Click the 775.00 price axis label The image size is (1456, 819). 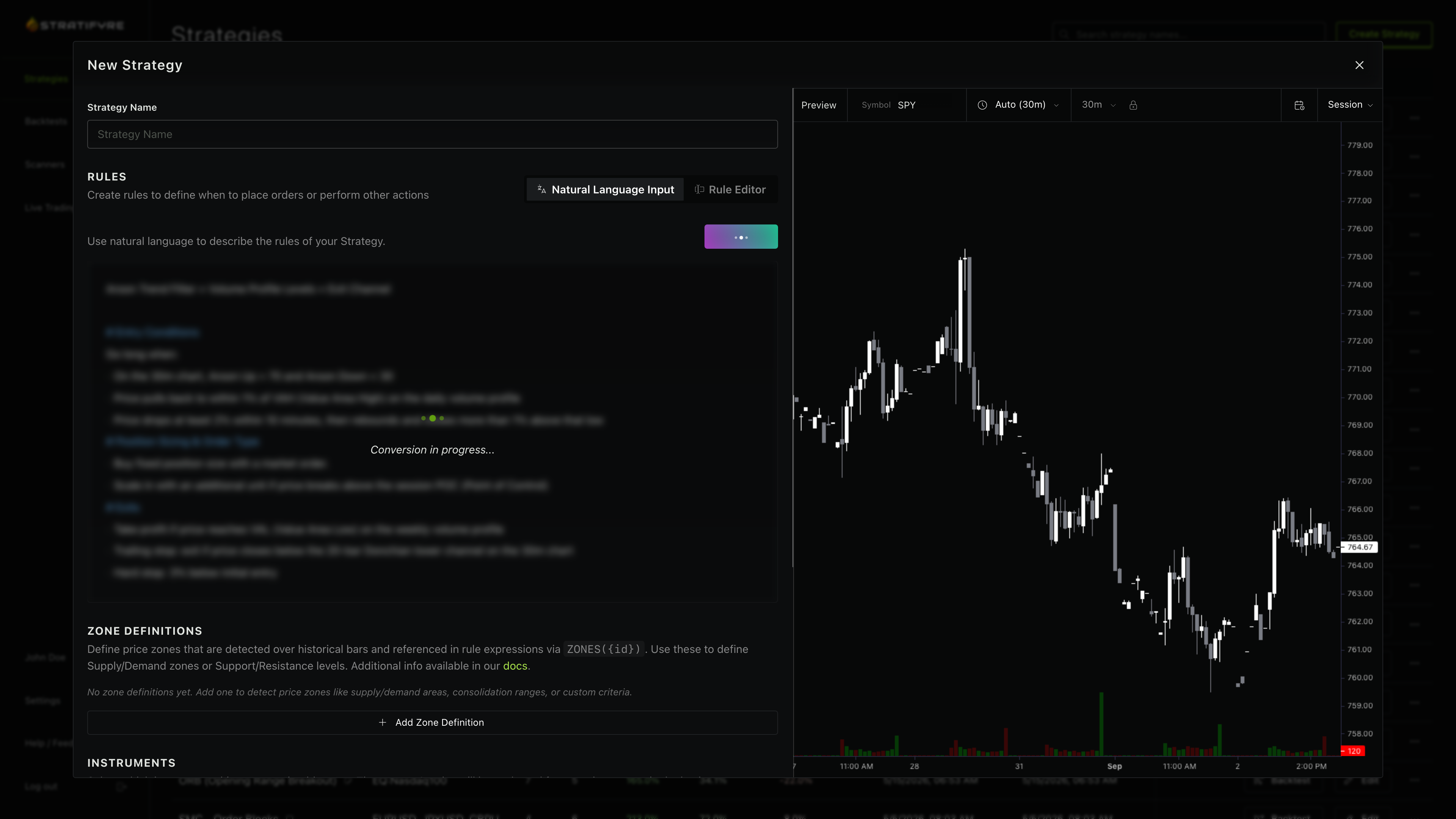(x=1359, y=257)
